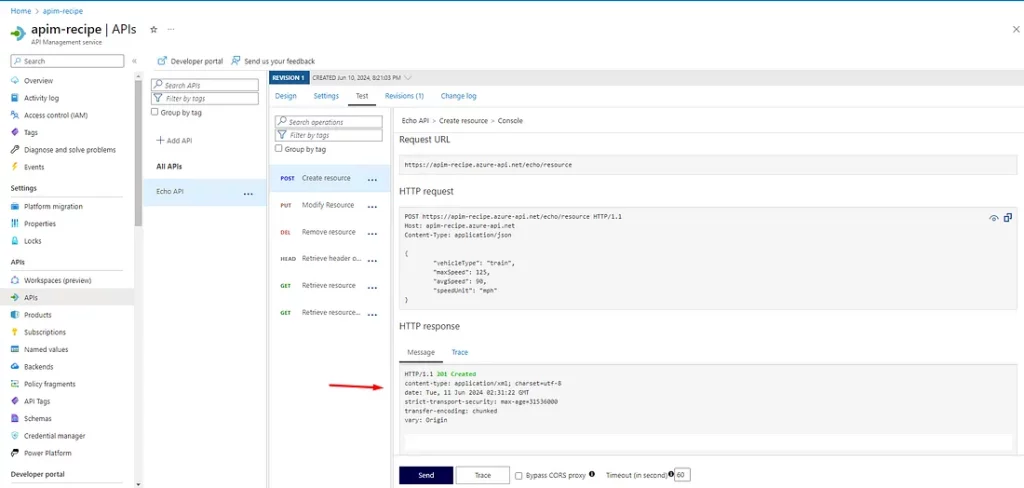Show the response Message tab

pyautogui.click(x=421, y=353)
